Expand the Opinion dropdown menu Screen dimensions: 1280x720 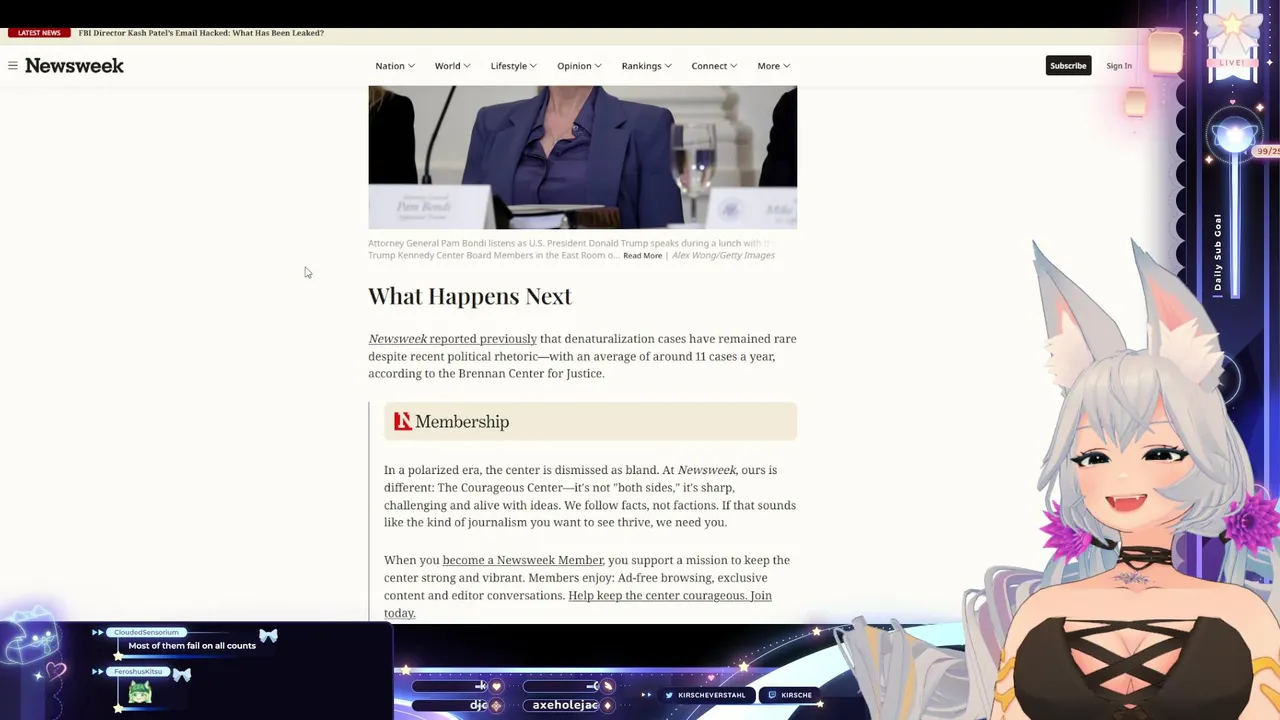[579, 66]
